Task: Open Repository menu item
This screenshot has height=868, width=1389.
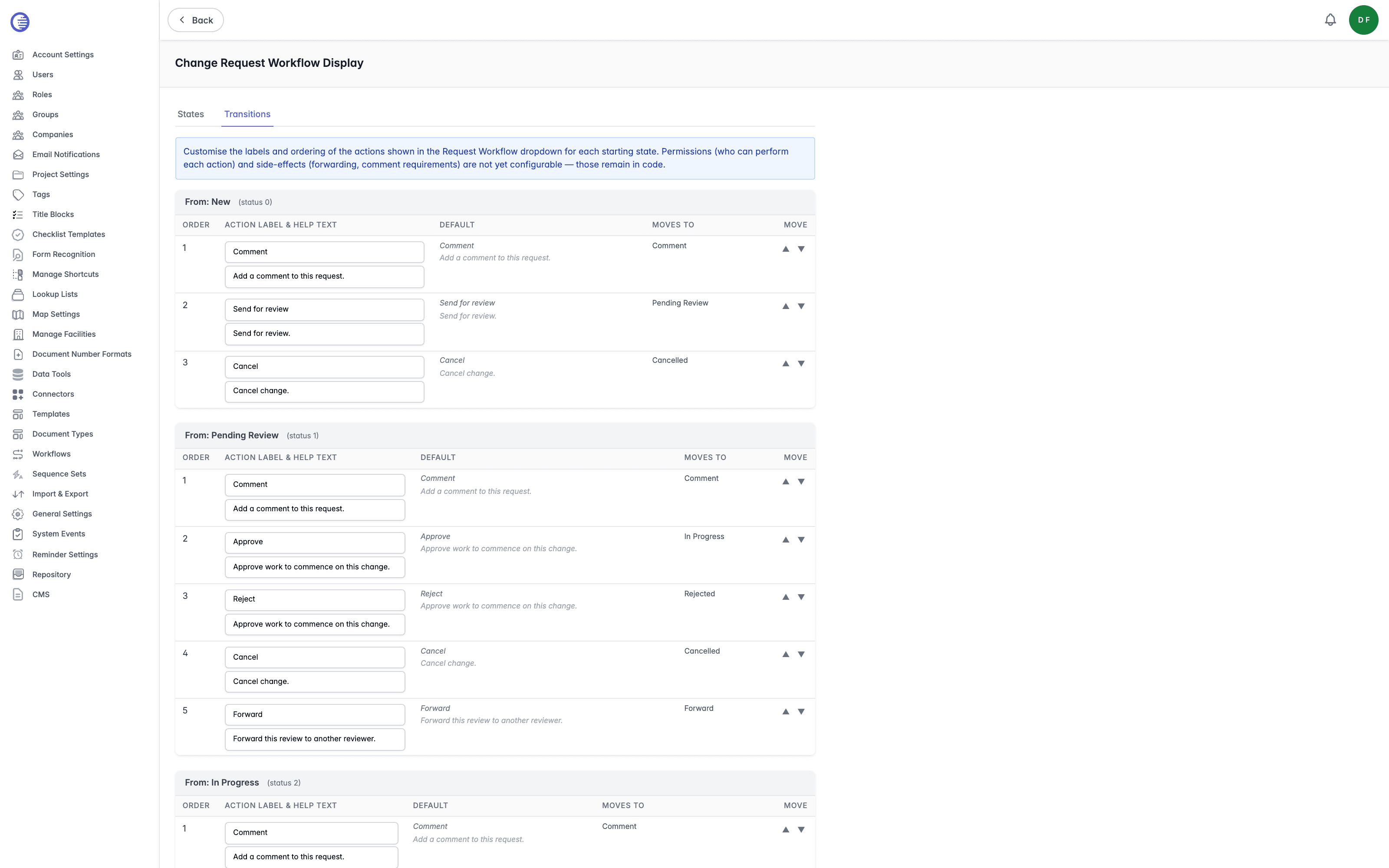Action: [52, 575]
